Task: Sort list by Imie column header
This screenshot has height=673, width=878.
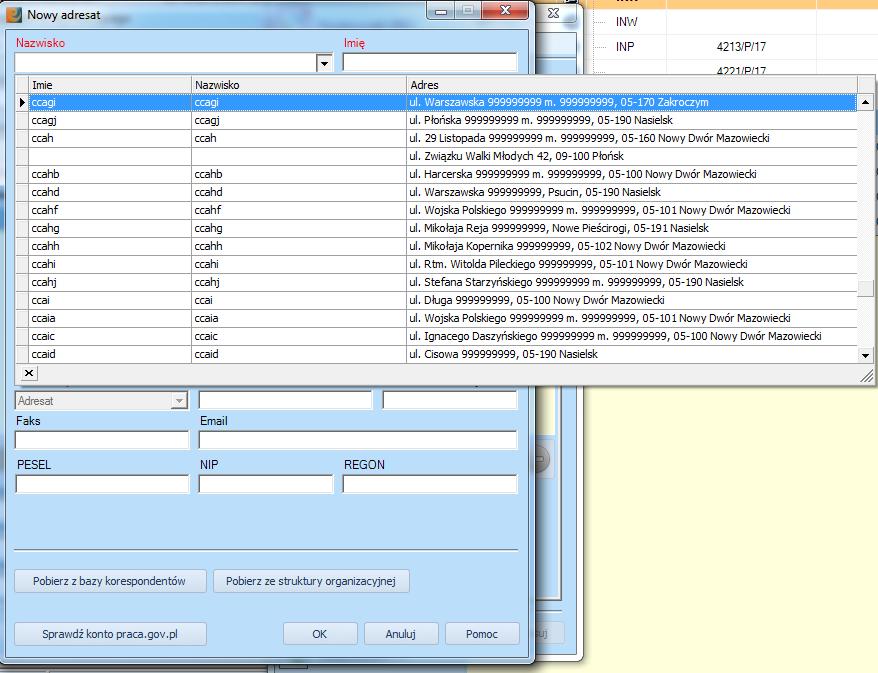Action: (110, 85)
